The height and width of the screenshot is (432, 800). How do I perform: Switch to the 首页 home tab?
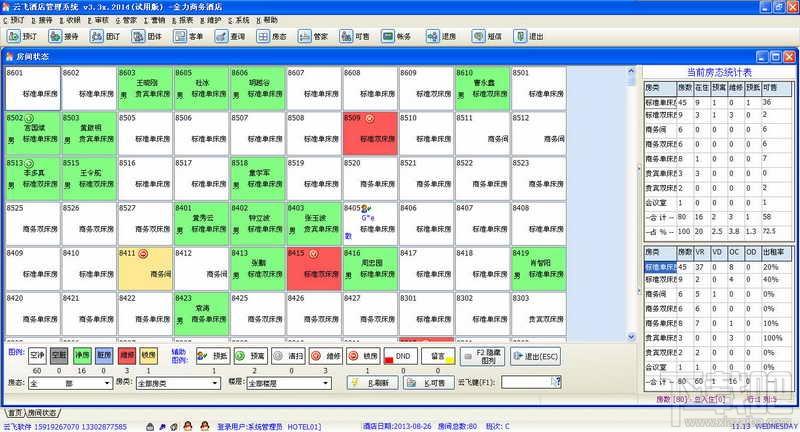tap(14, 413)
